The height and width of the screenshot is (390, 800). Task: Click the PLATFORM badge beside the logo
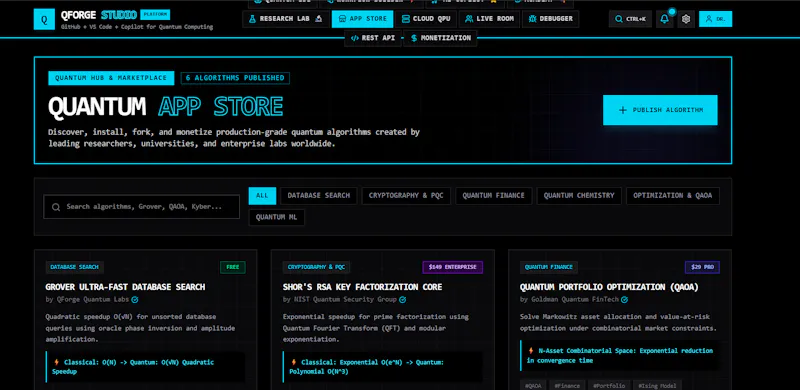155,14
